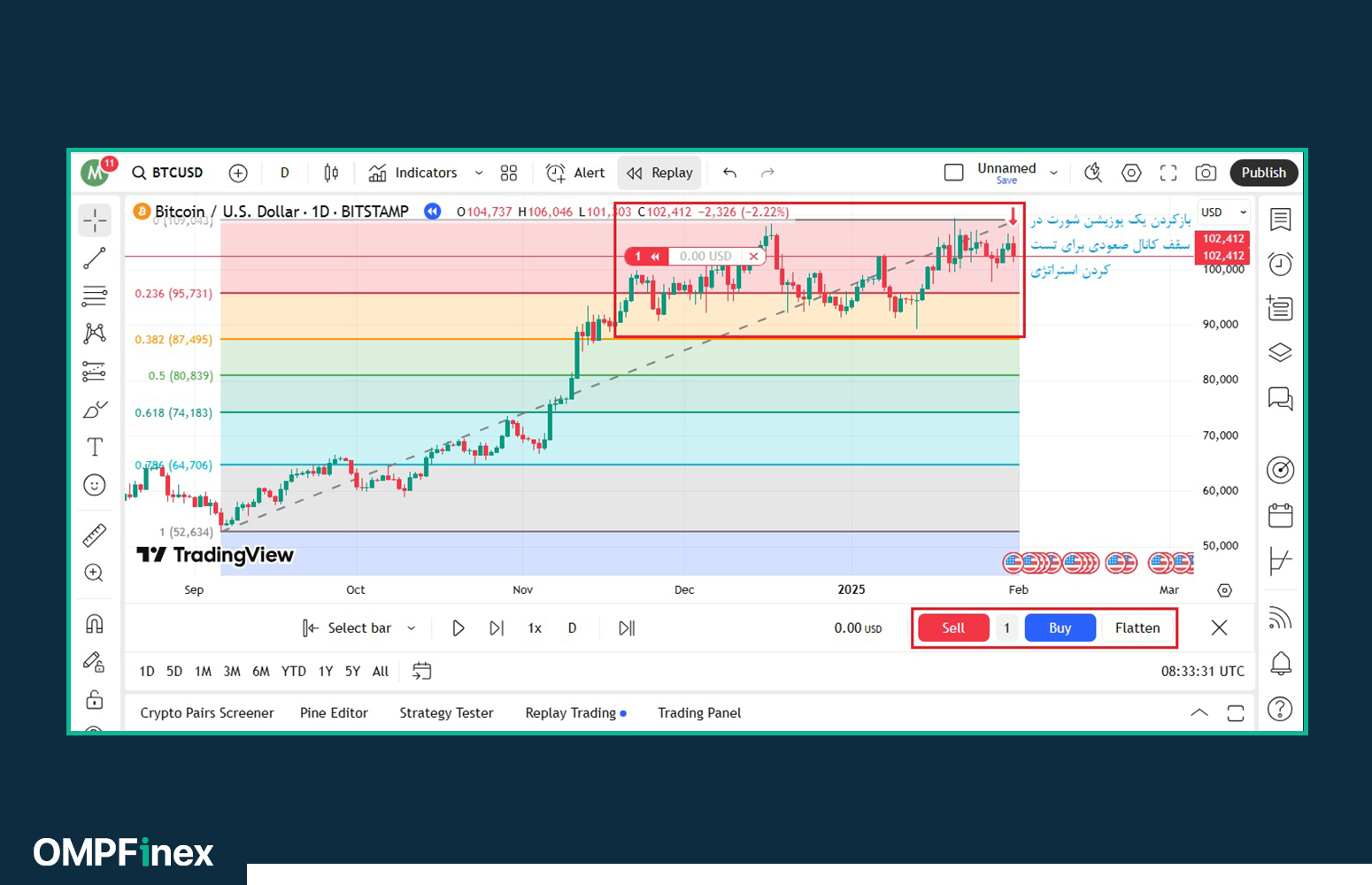The image size is (1372, 885).
Task: Select the ruler measure tool
Action: pyautogui.click(x=95, y=535)
